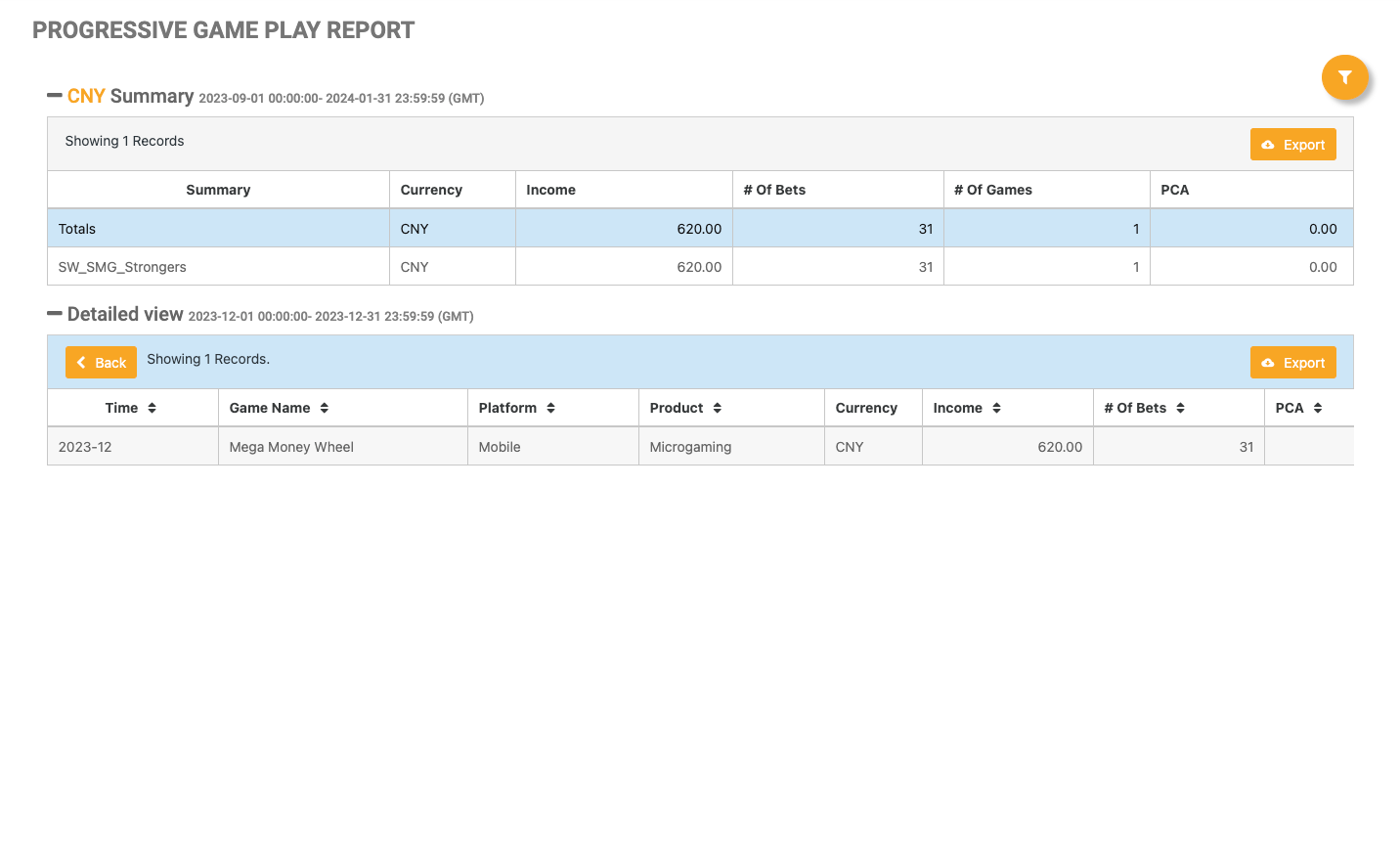Collapse the CNY Summary section
Screen dimensions: 1400x842
55,96
